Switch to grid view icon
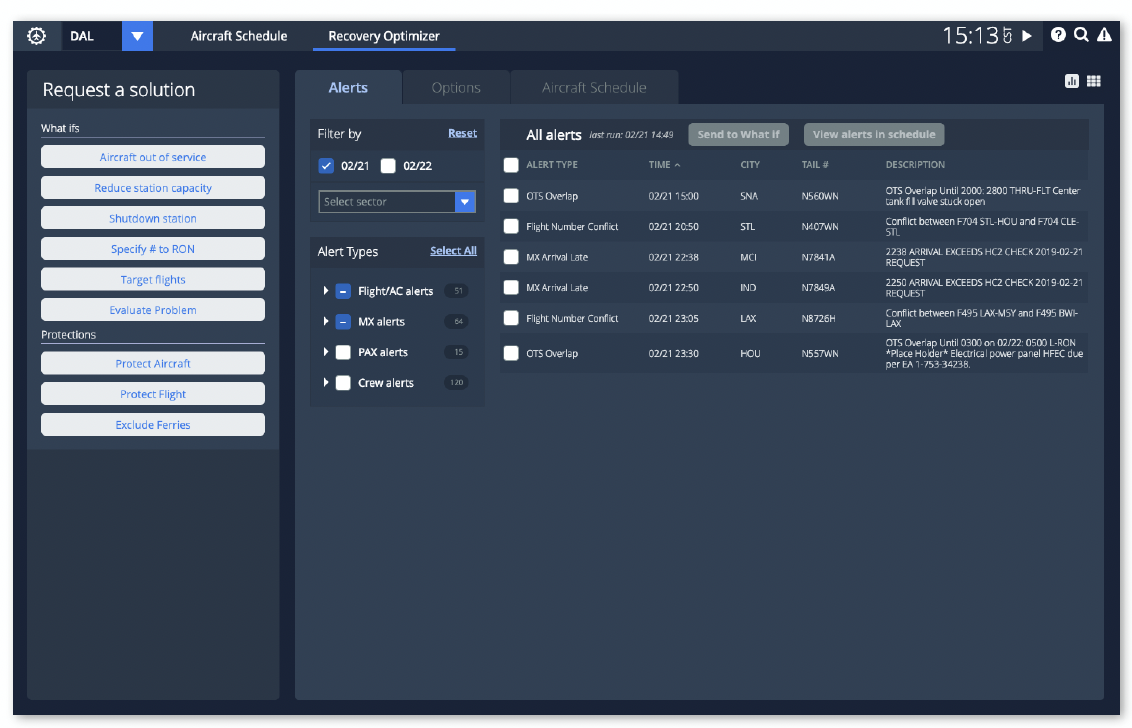 tap(1094, 81)
